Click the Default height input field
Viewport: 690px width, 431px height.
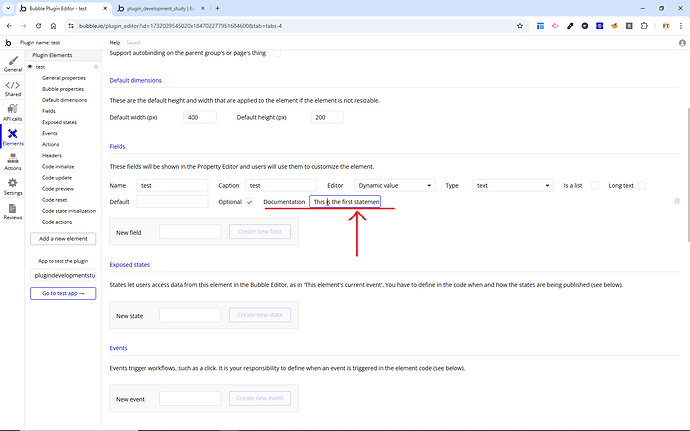(x=327, y=117)
